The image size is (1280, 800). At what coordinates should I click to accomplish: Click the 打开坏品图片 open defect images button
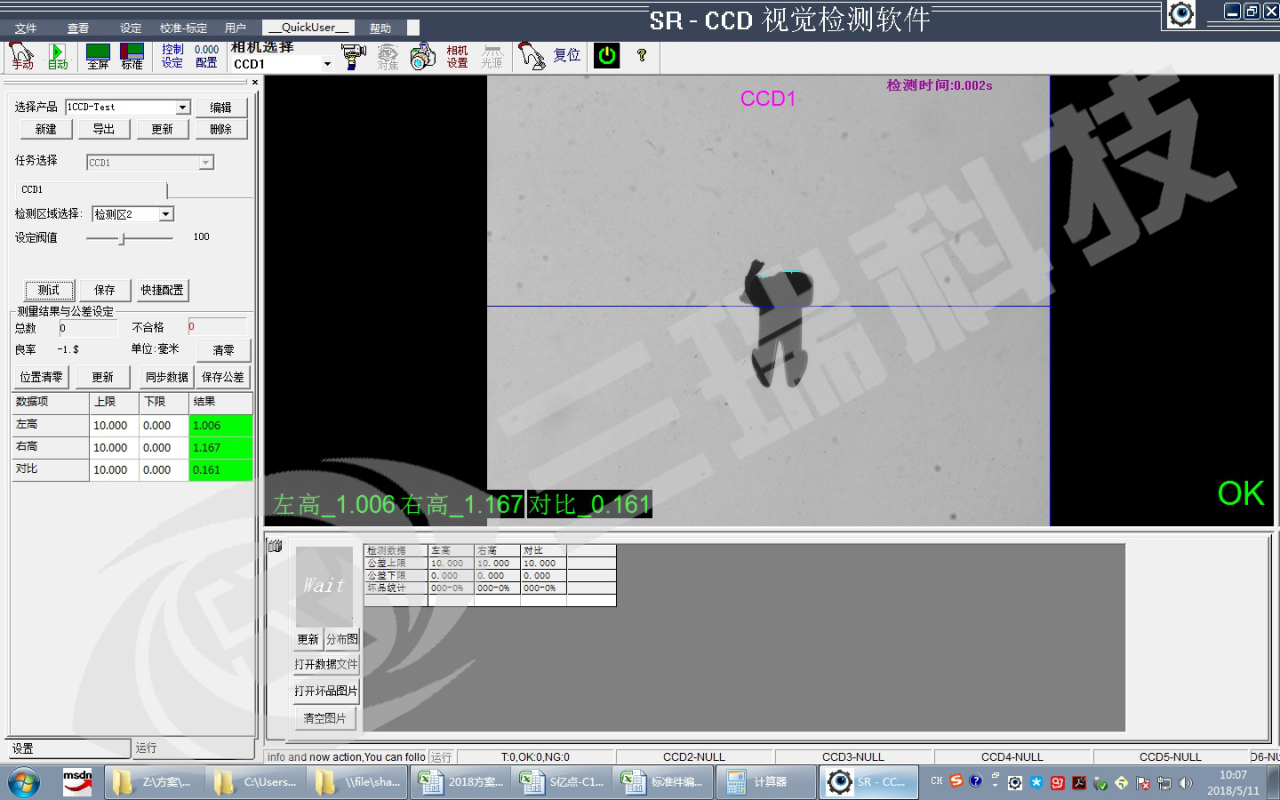(x=326, y=691)
